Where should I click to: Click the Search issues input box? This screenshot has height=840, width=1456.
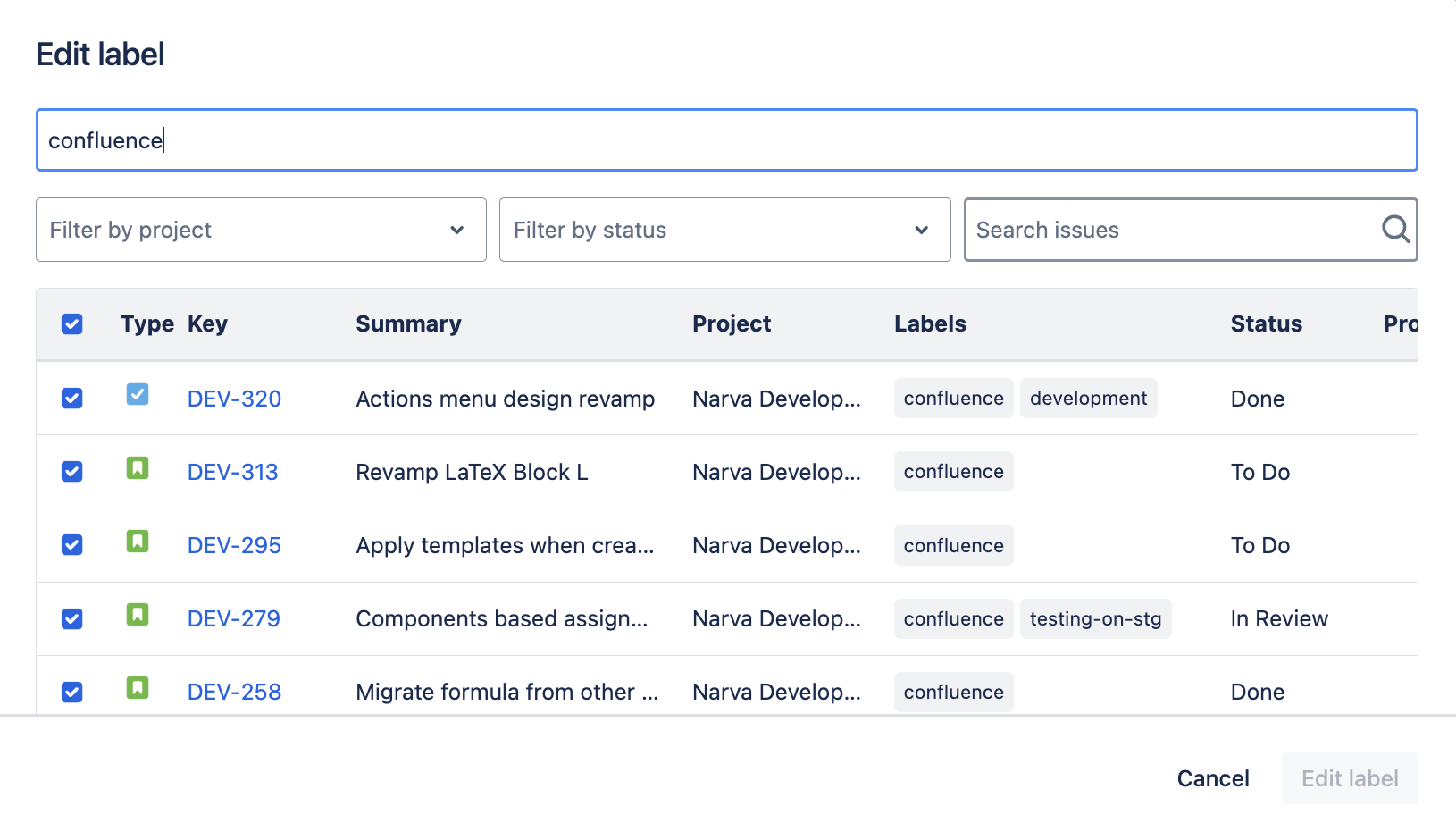(x=1161, y=230)
